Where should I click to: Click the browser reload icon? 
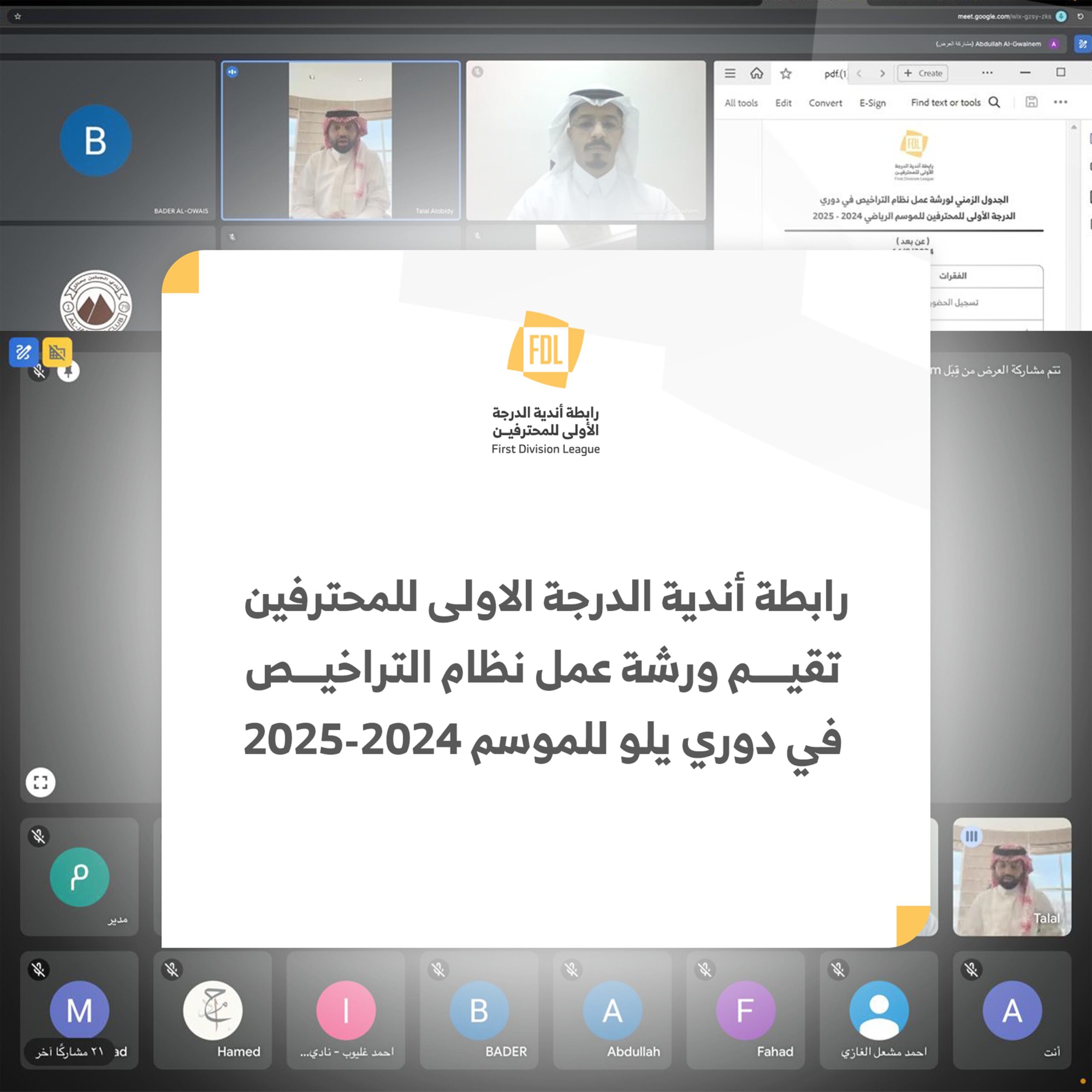[1080, 16]
